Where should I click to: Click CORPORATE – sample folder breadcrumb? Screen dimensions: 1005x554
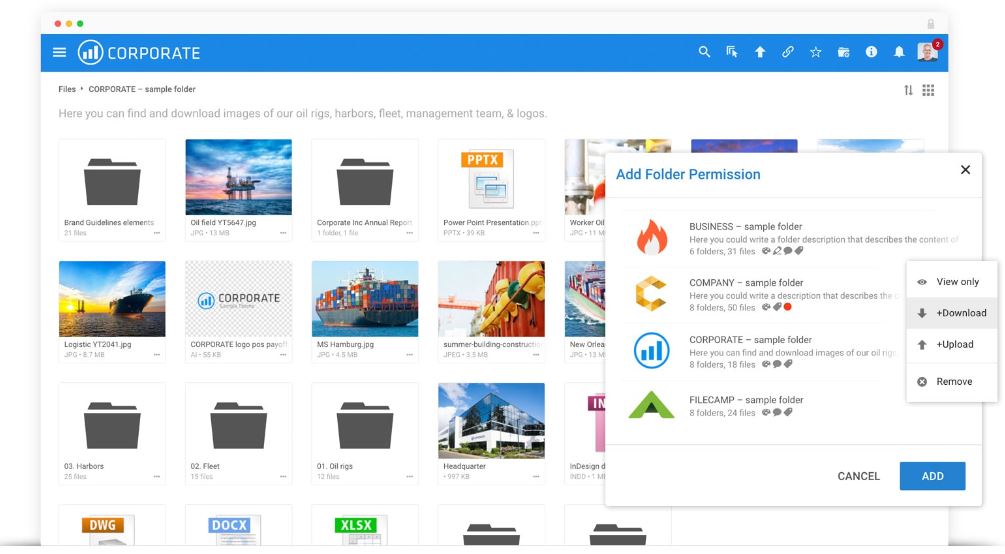click(x=142, y=89)
